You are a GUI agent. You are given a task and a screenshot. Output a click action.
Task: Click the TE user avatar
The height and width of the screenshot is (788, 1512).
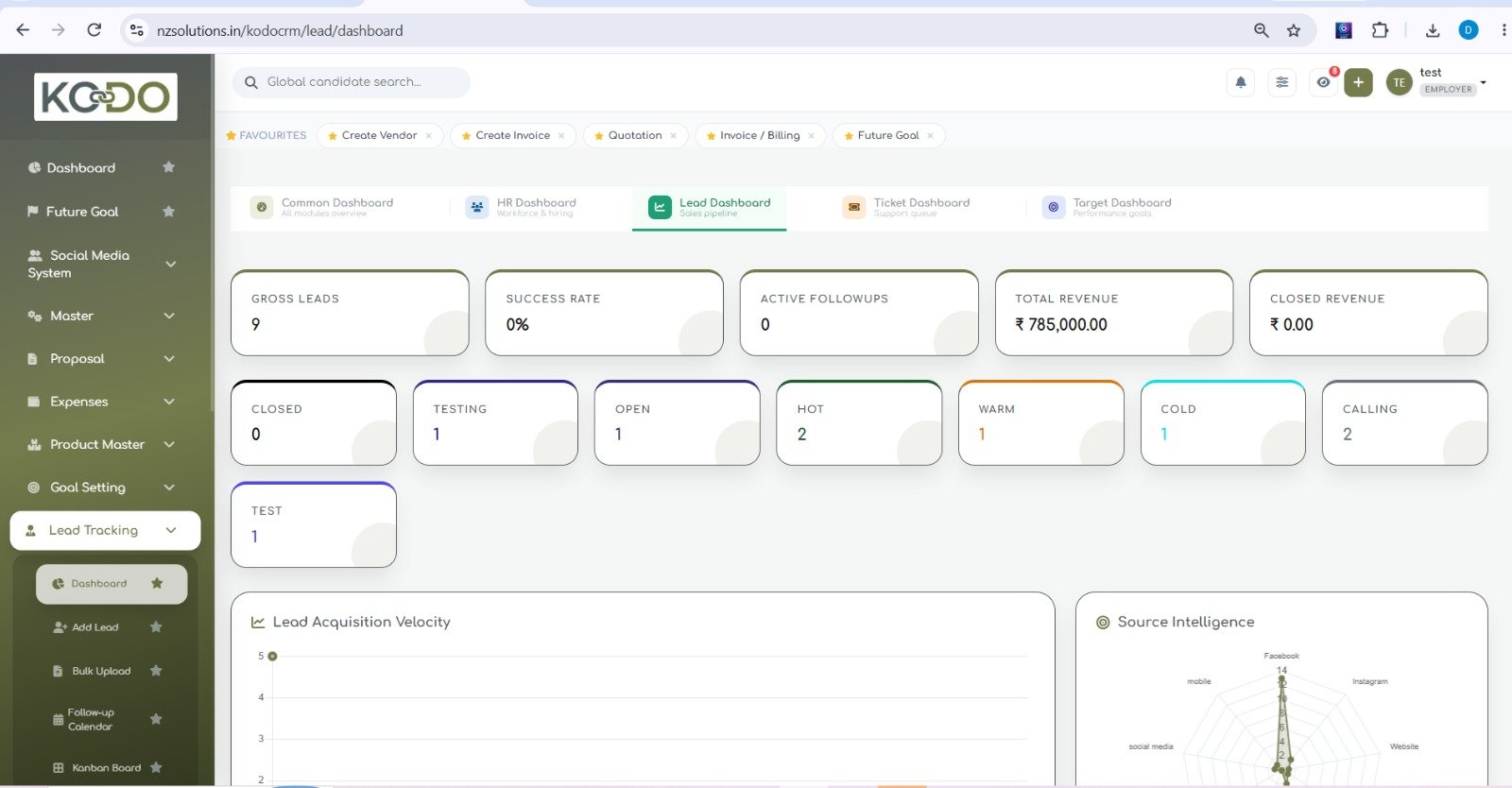1400,82
